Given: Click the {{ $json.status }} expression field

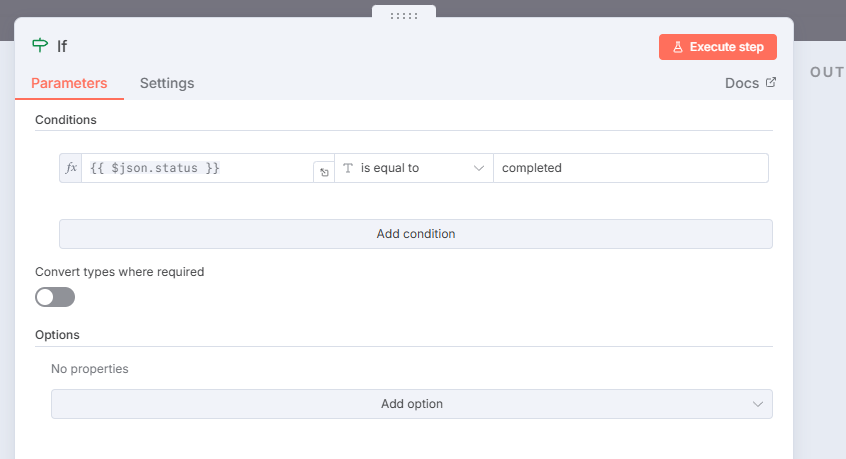Looking at the screenshot, I should tap(195, 168).
